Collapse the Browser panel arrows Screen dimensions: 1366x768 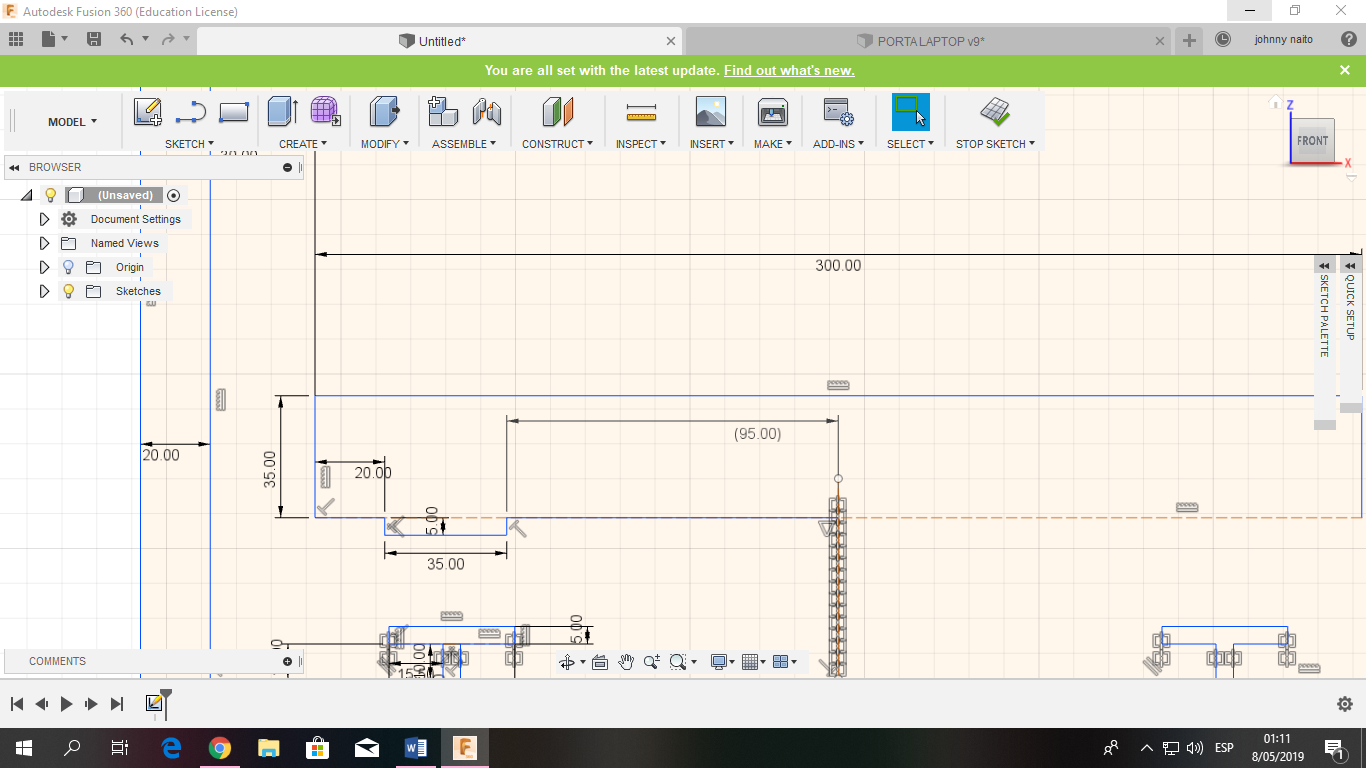click(x=14, y=167)
